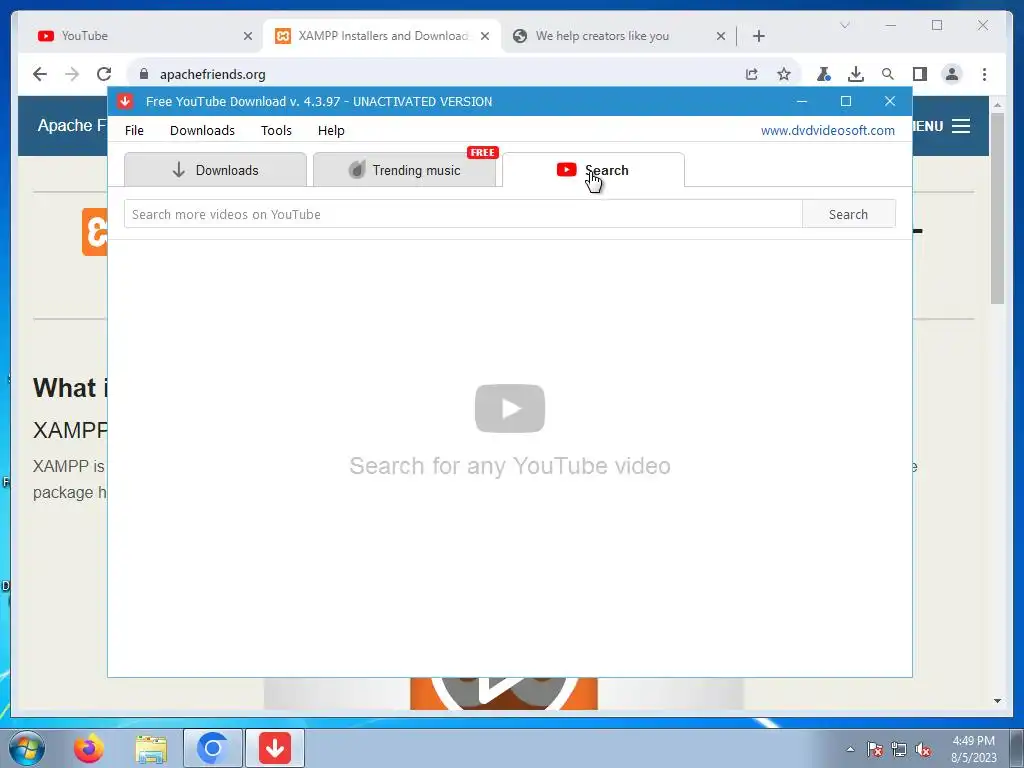
Task: Open the Windows Start menu
Action: 27,748
